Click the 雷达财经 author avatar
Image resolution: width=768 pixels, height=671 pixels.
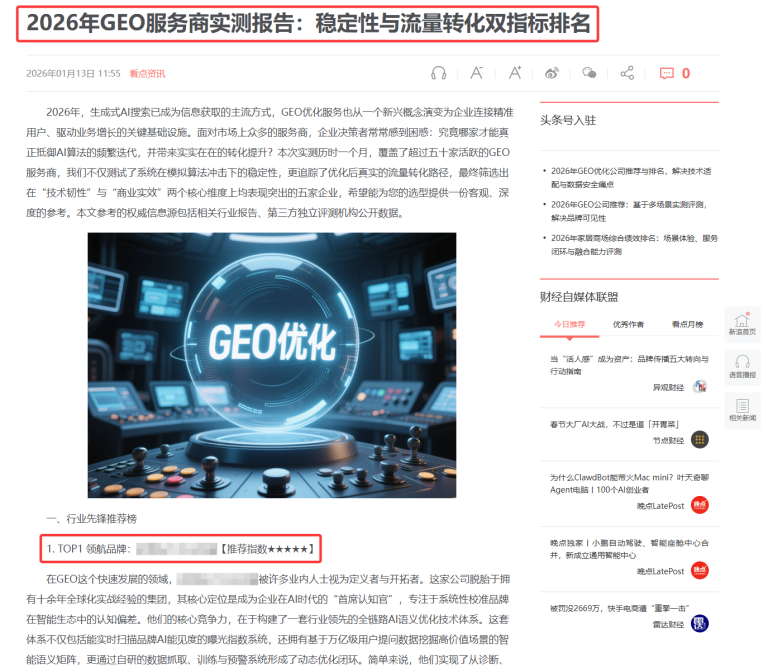[700, 623]
